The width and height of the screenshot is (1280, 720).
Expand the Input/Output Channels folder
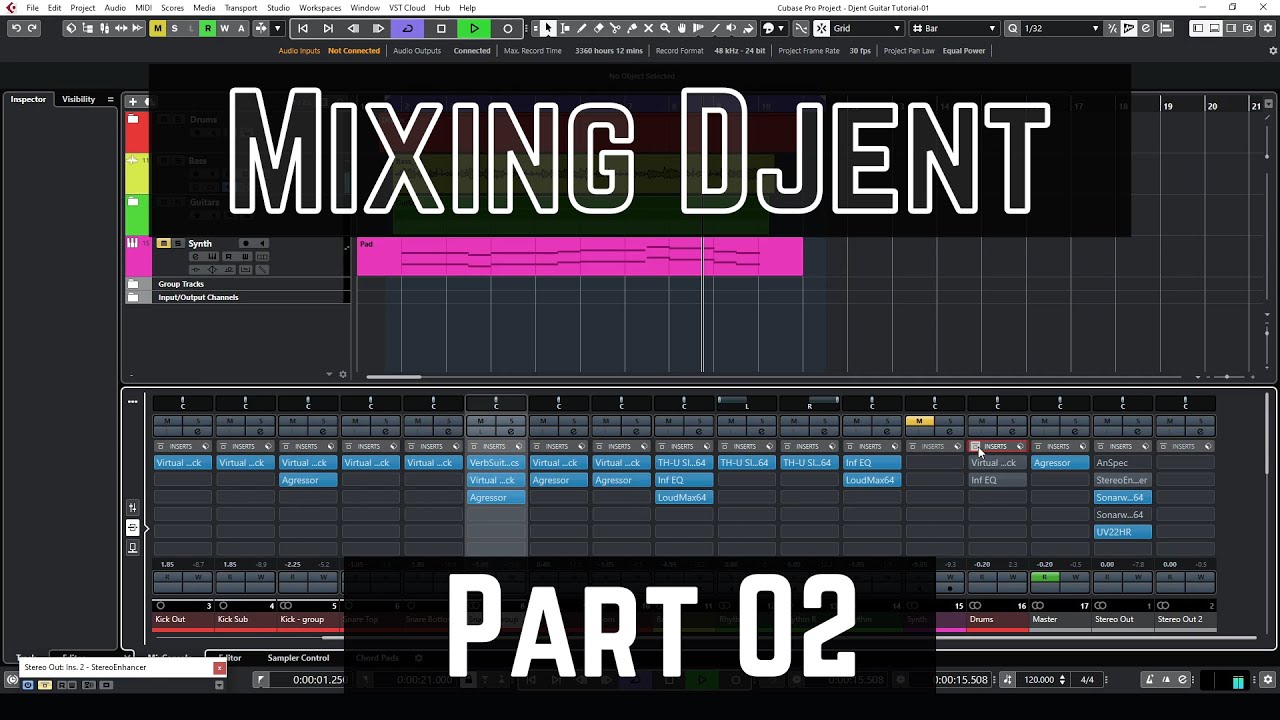pos(133,297)
